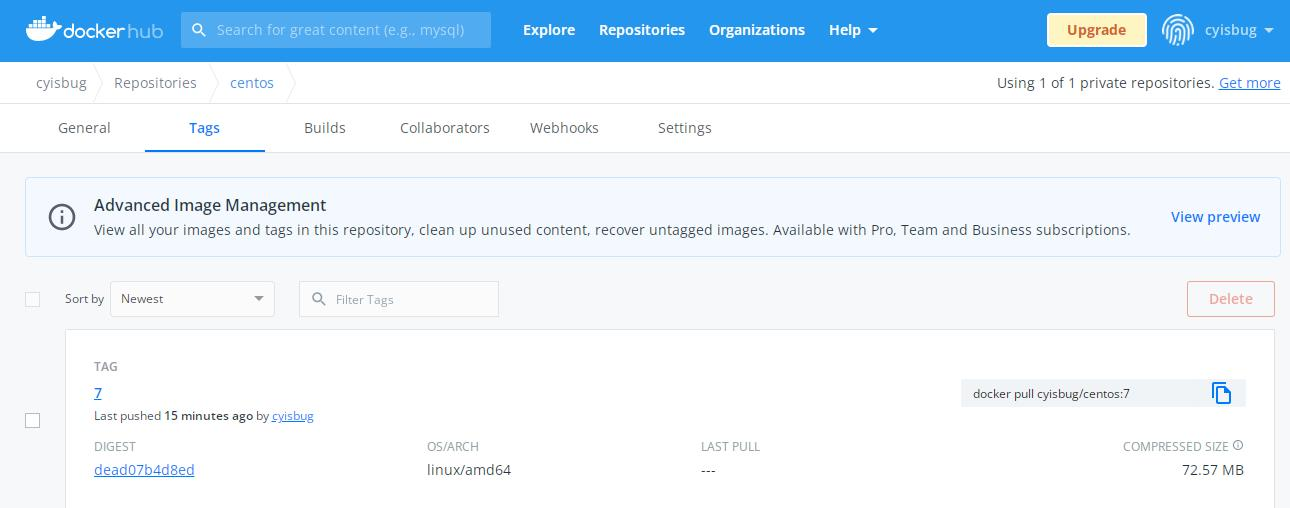
Task: Expand the Help menu
Action: pyautogui.click(x=853, y=30)
